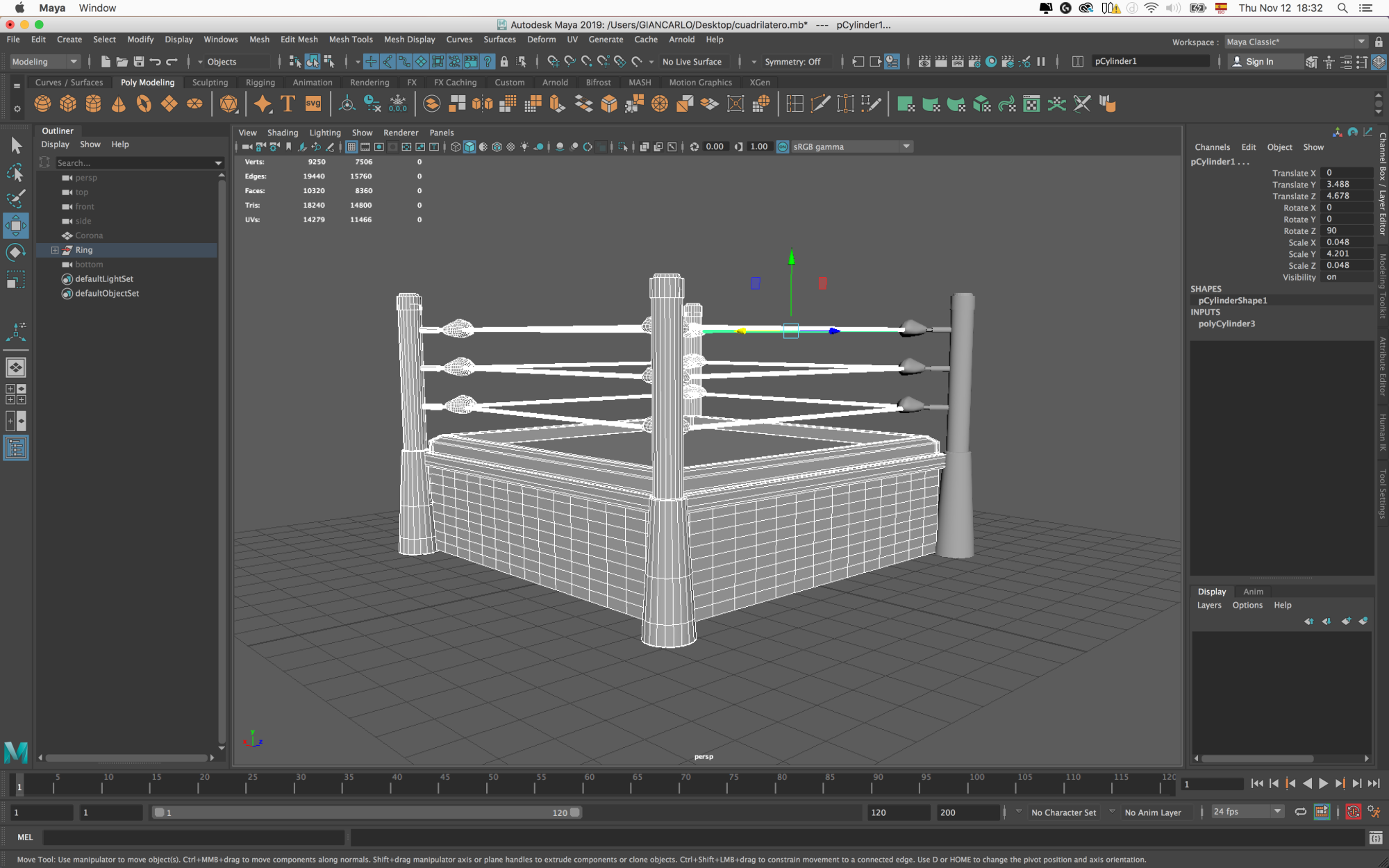Expand the Ring node in Outliner

click(x=55, y=250)
